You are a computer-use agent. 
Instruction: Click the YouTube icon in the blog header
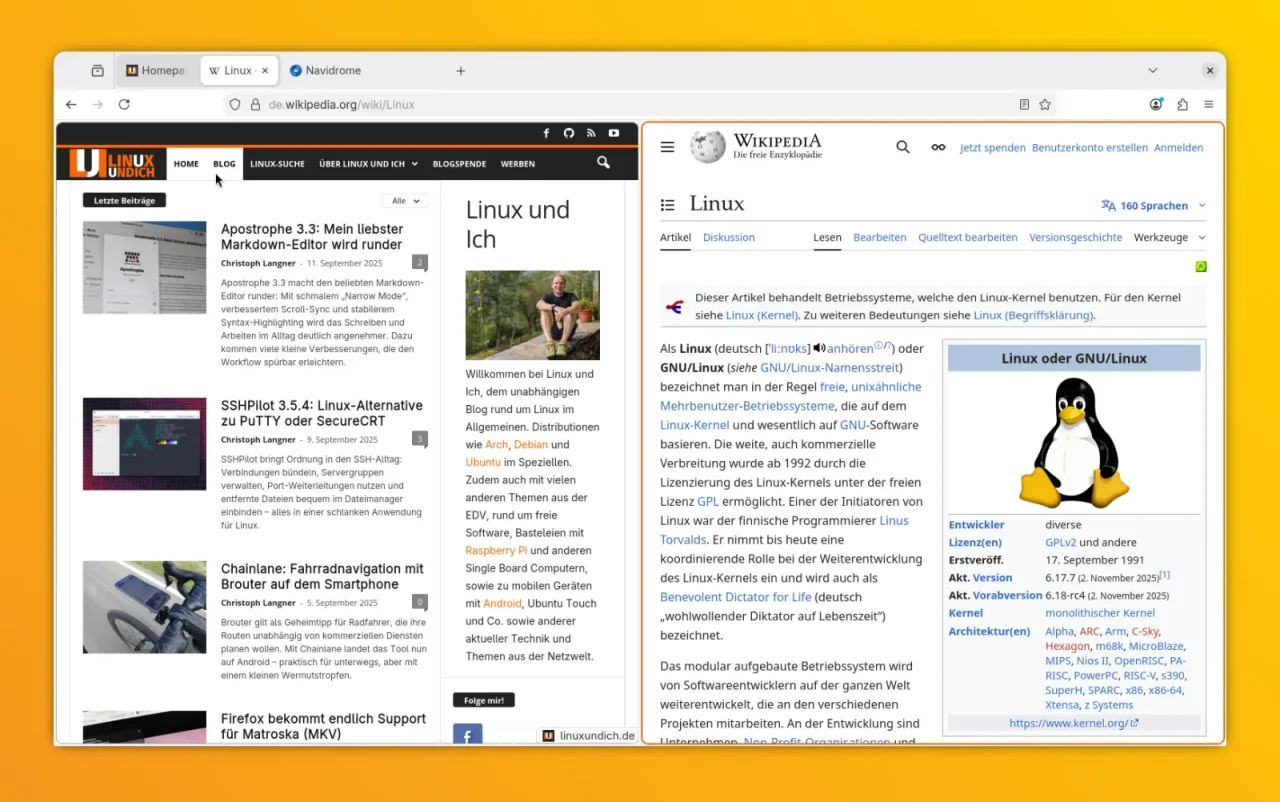pyautogui.click(x=614, y=133)
